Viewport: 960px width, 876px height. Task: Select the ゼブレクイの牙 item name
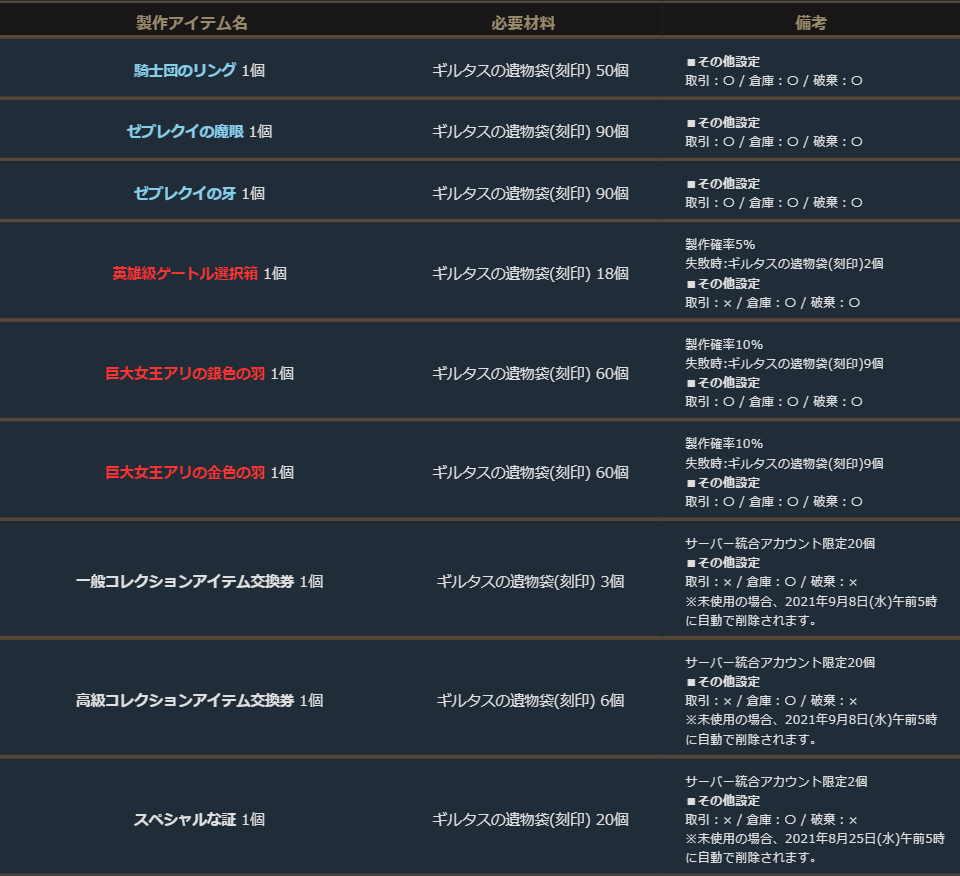point(185,193)
